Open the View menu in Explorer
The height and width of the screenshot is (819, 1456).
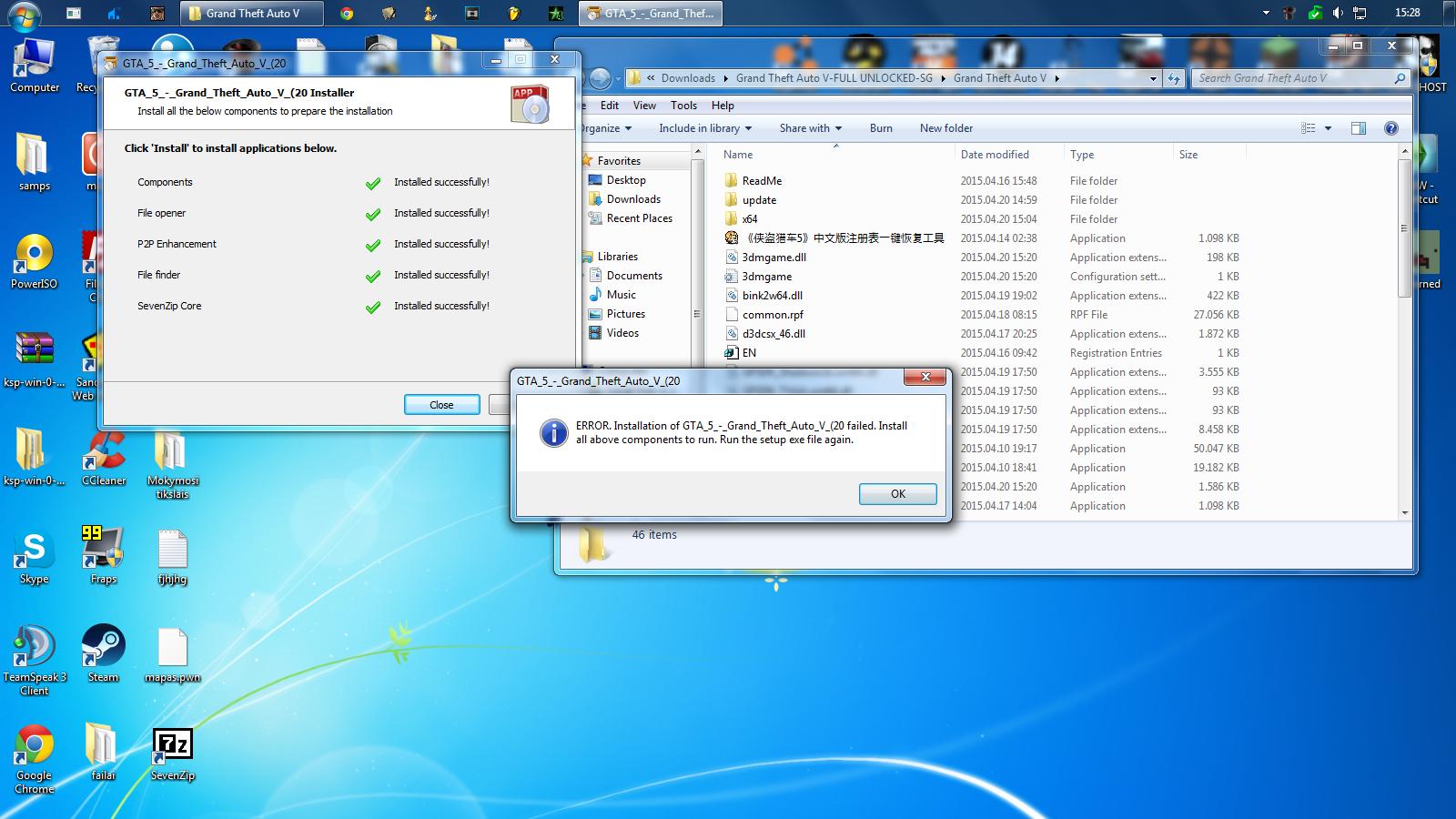[x=644, y=106]
